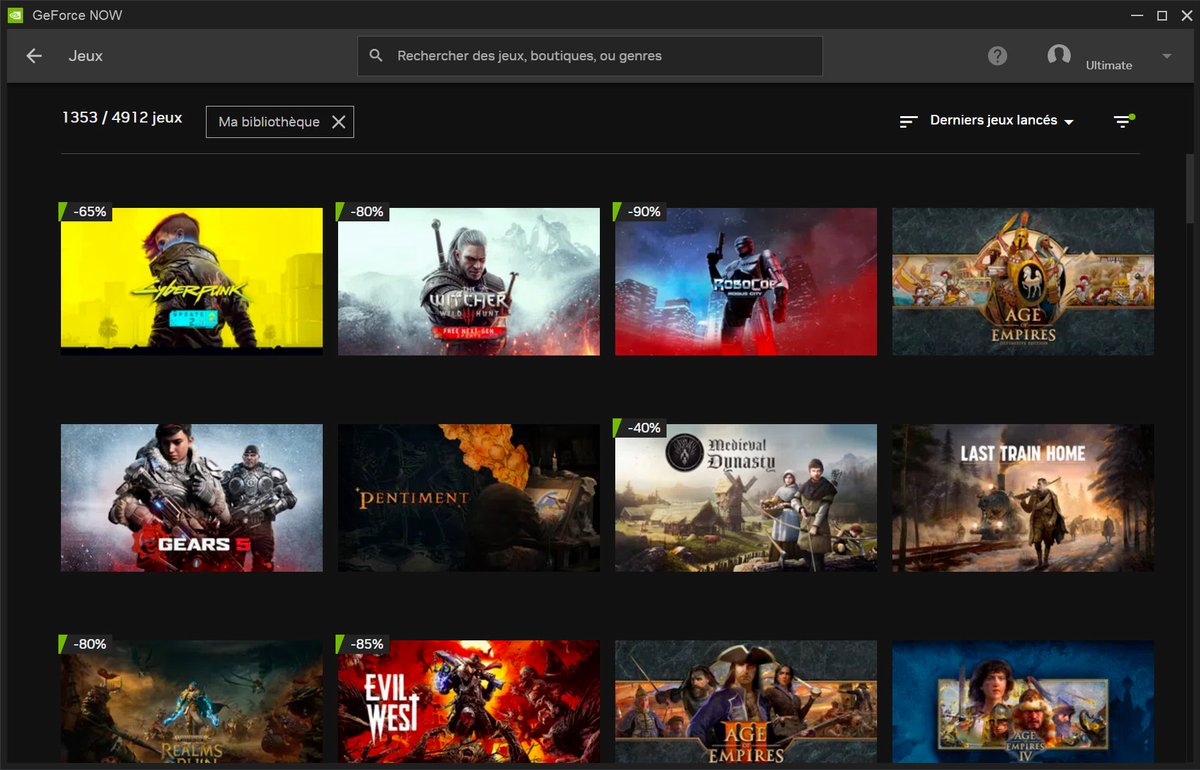Click the 1353 / 4912 jeux counter
This screenshot has width=1200, height=770.
[122, 117]
